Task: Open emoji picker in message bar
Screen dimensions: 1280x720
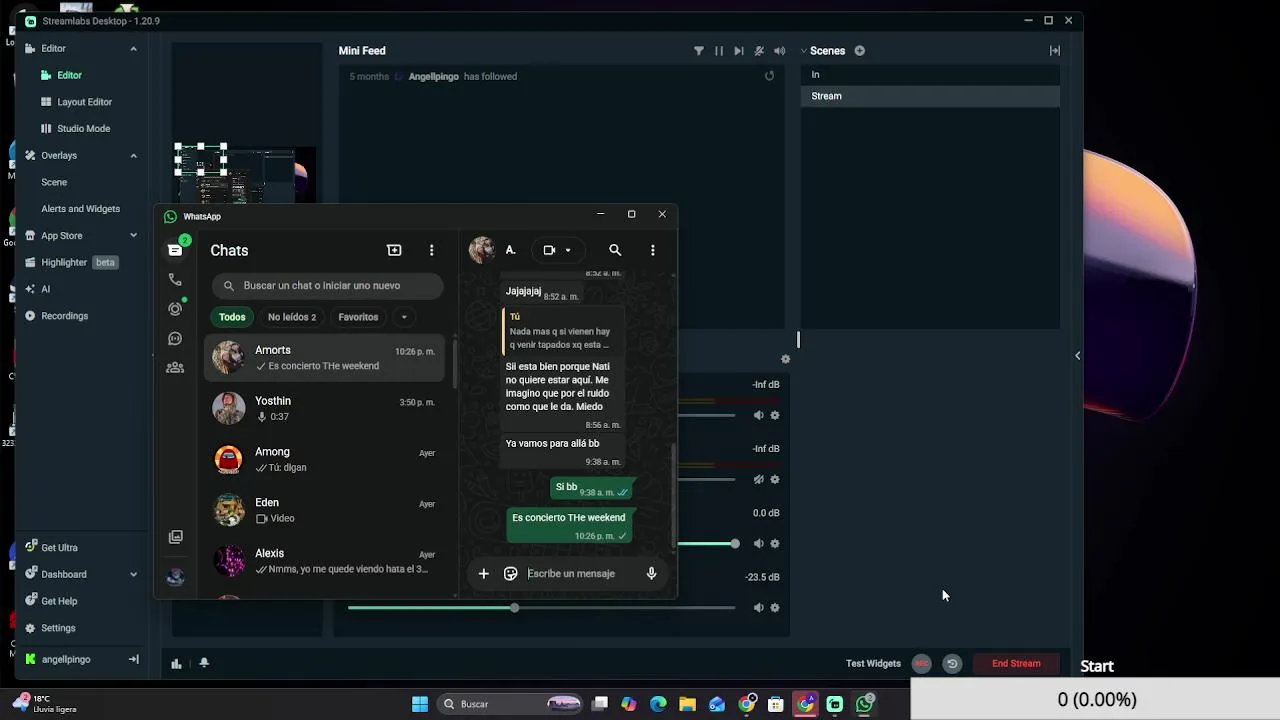Action: [x=511, y=573]
